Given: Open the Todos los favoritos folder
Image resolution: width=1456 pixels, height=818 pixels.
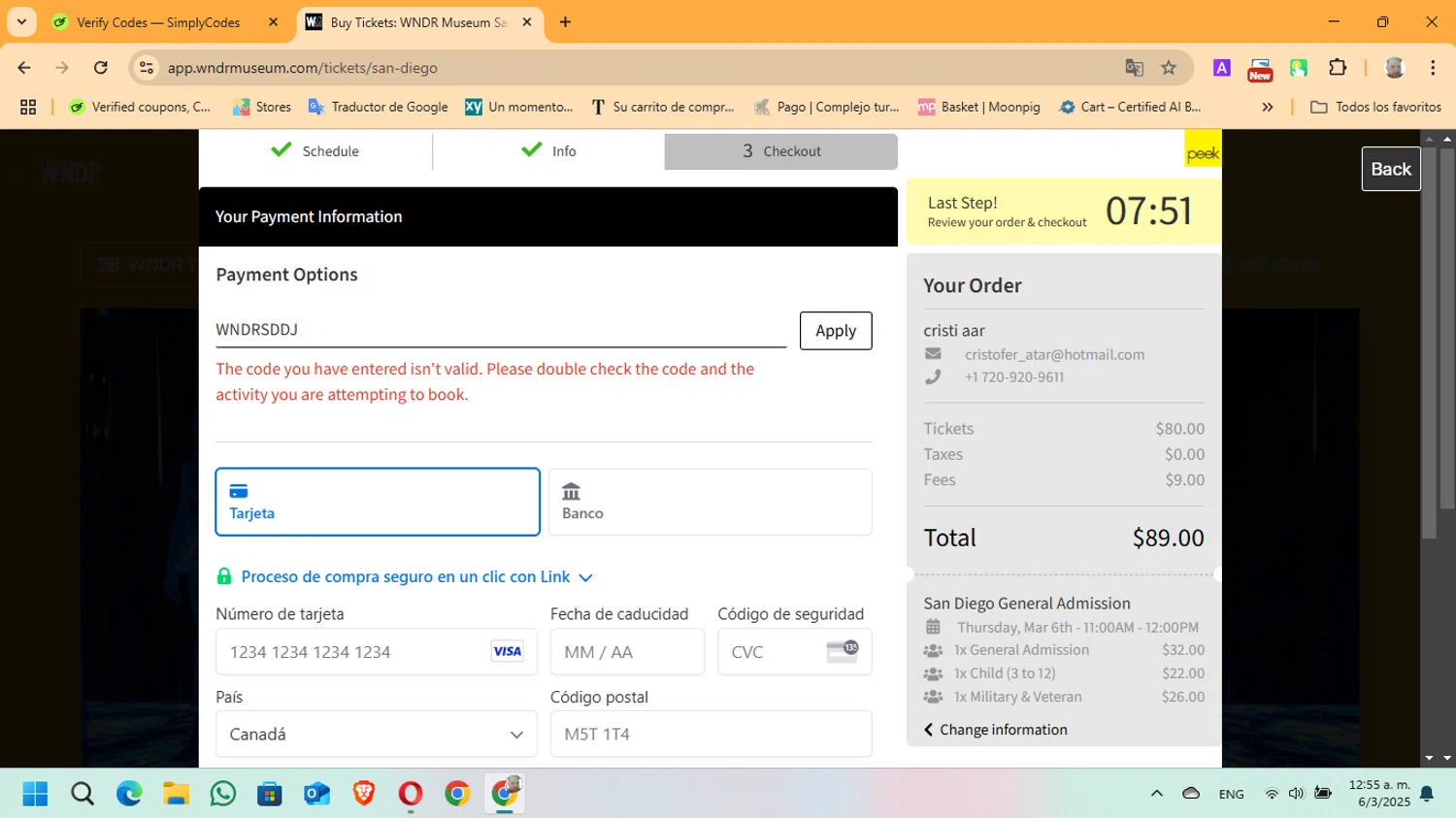Looking at the screenshot, I should (x=1375, y=107).
